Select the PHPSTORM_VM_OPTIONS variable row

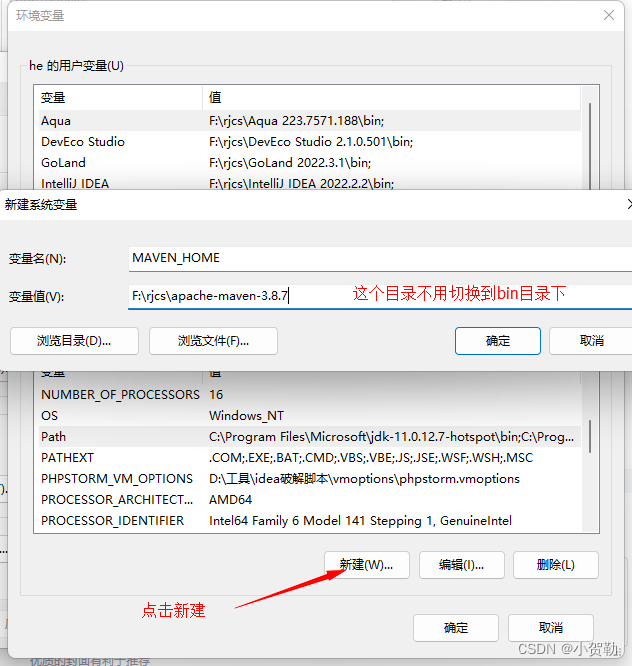click(x=310, y=479)
